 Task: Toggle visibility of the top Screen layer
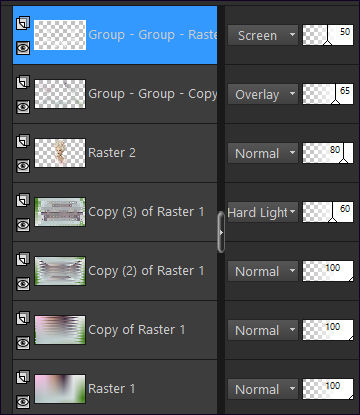pos(23,48)
